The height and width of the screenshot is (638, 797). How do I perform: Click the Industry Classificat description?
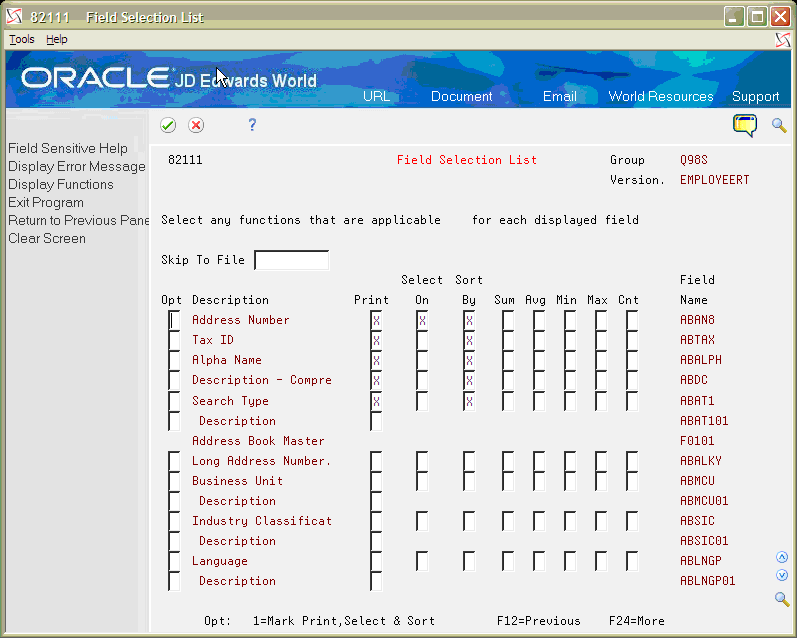click(262, 521)
